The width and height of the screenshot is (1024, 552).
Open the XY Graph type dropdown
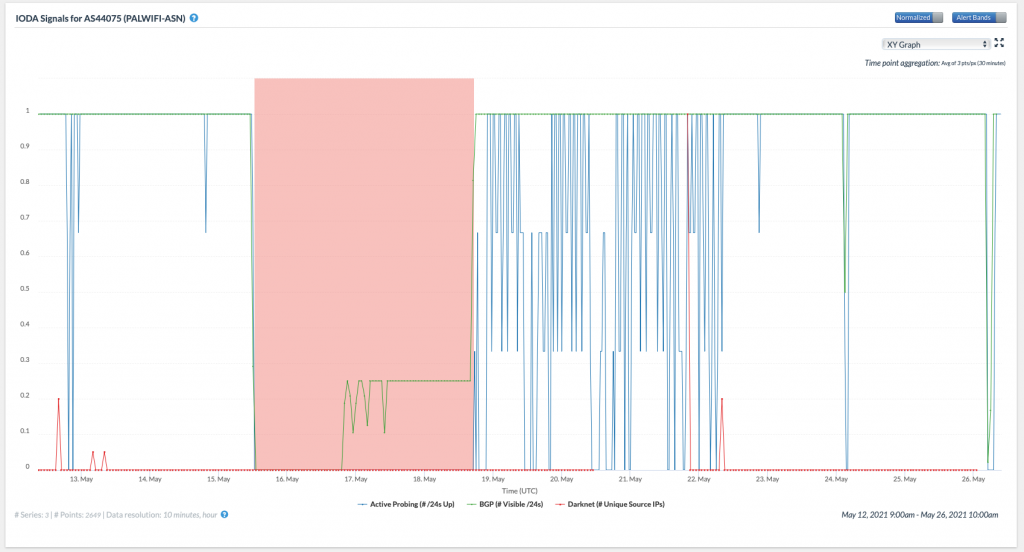(x=936, y=44)
